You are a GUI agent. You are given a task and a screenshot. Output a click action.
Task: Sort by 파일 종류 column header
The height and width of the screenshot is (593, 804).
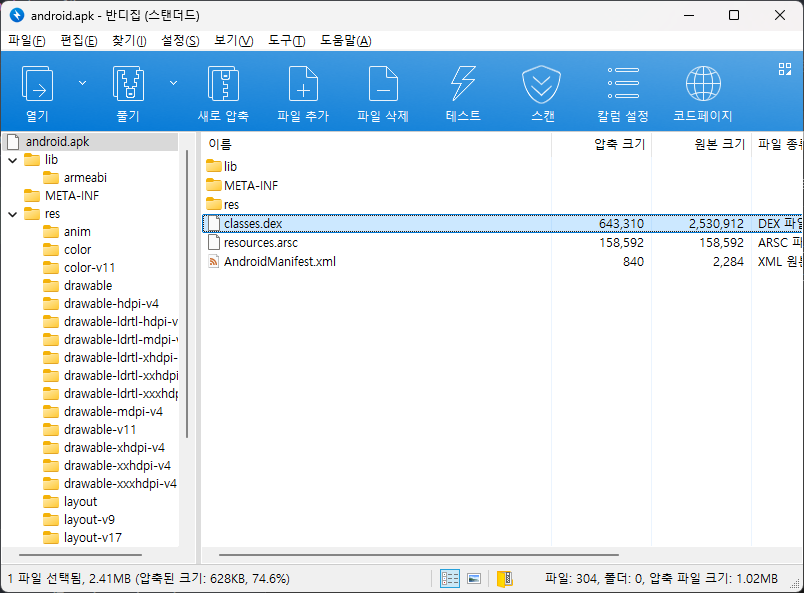pyautogui.click(x=778, y=145)
